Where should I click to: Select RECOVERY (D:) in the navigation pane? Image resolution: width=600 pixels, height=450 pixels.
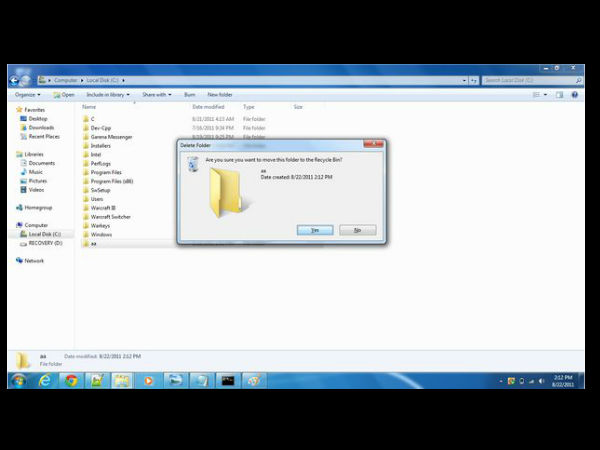(x=45, y=242)
